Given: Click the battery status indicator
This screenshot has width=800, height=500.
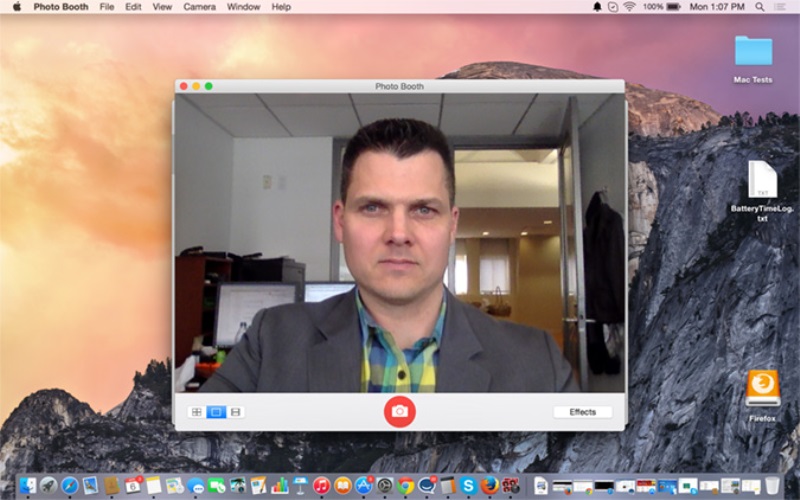Looking at the screenshot, I should pyautogui.click(x=662, y=7).
